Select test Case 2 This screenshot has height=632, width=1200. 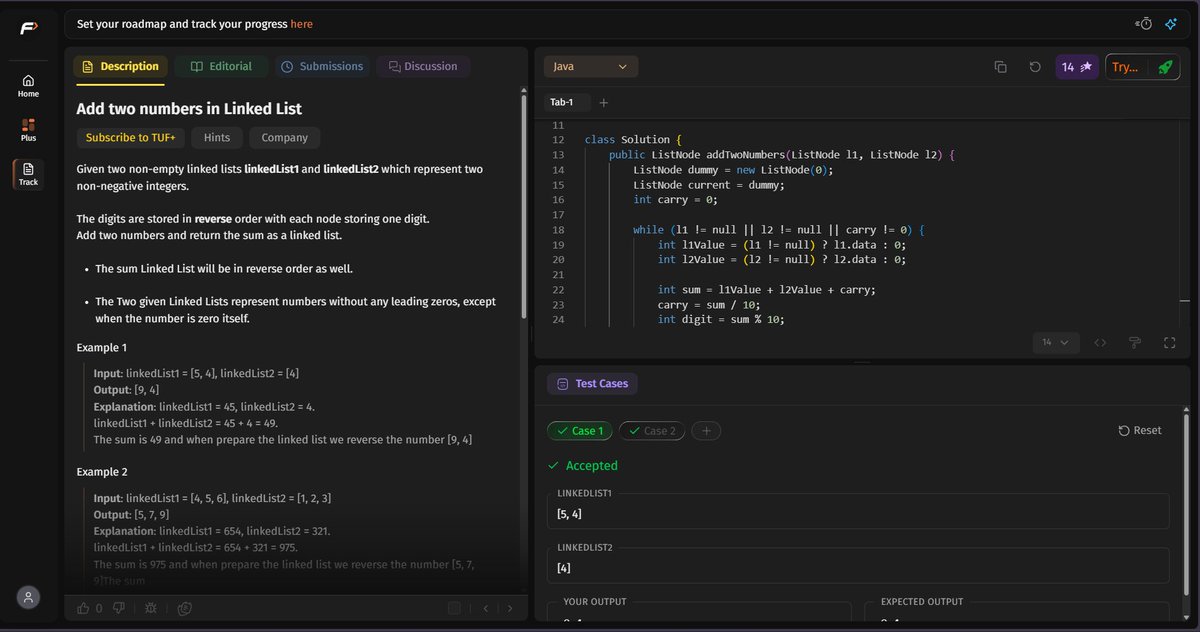(x=652, y=431)
